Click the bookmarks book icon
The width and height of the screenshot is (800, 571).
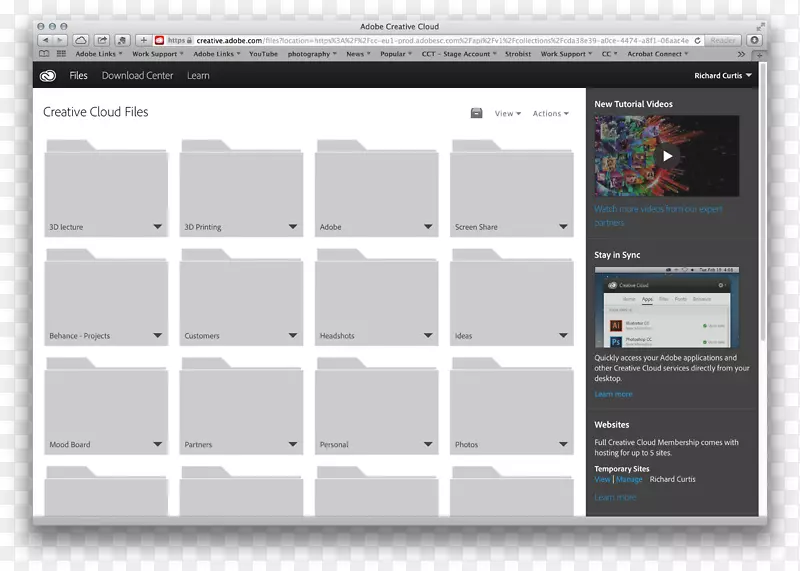point(45,54)
